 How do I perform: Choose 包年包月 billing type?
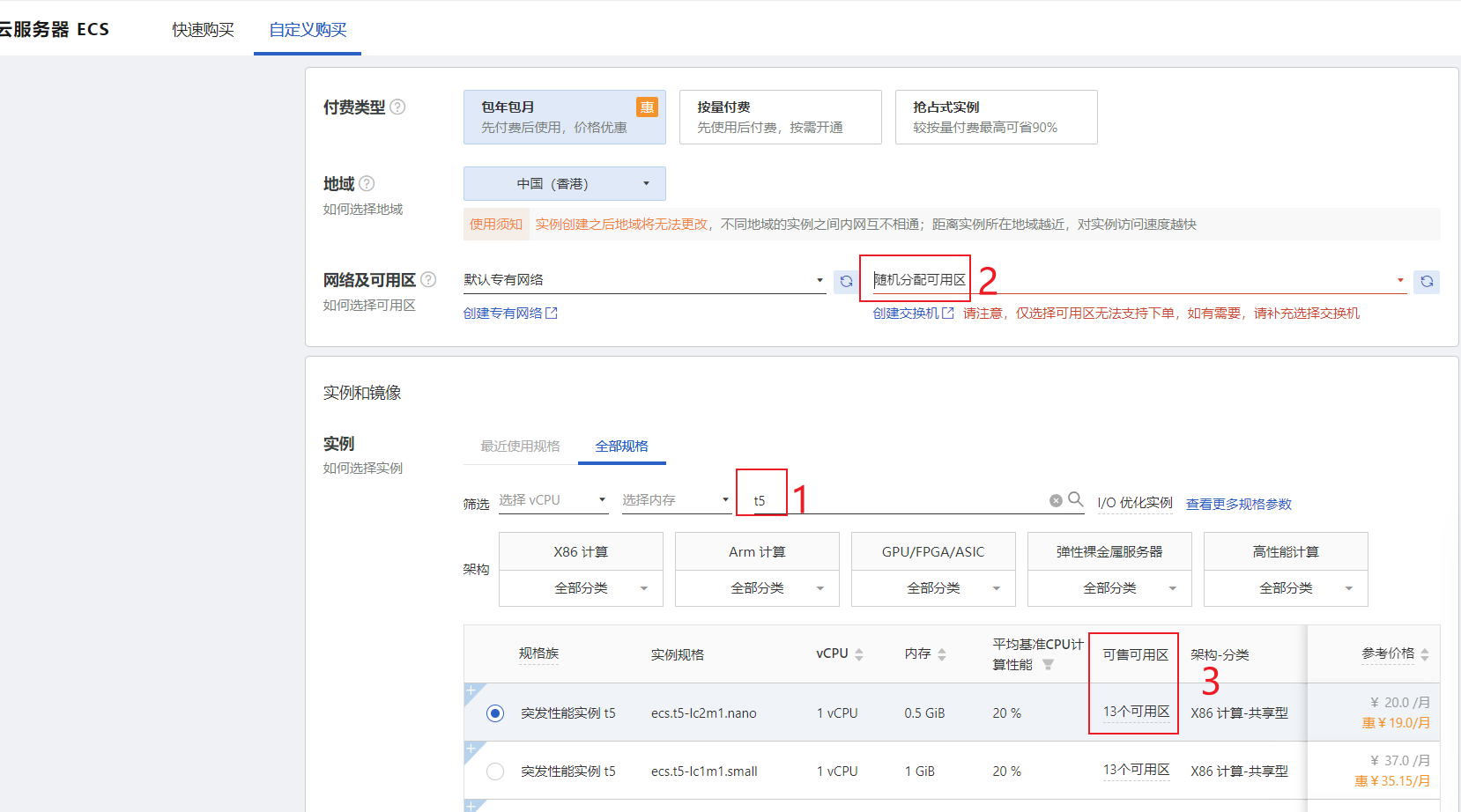pyautogui.click(x=565, y=117)
